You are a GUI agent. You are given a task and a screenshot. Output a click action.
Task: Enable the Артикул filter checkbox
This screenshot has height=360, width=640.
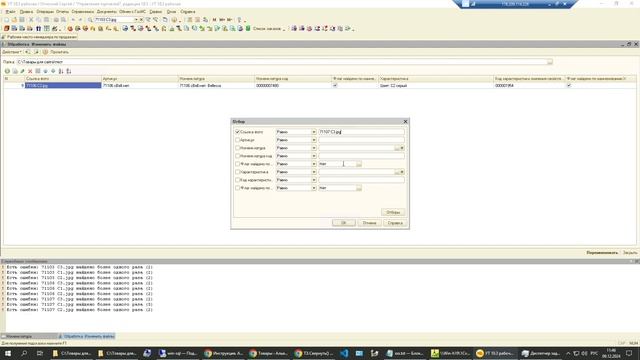(x=237, y=140)
